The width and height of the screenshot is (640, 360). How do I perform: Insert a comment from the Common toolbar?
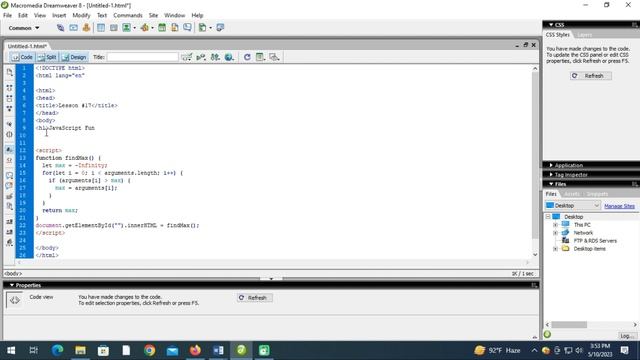pyautogui.click(x=187, y=28)
